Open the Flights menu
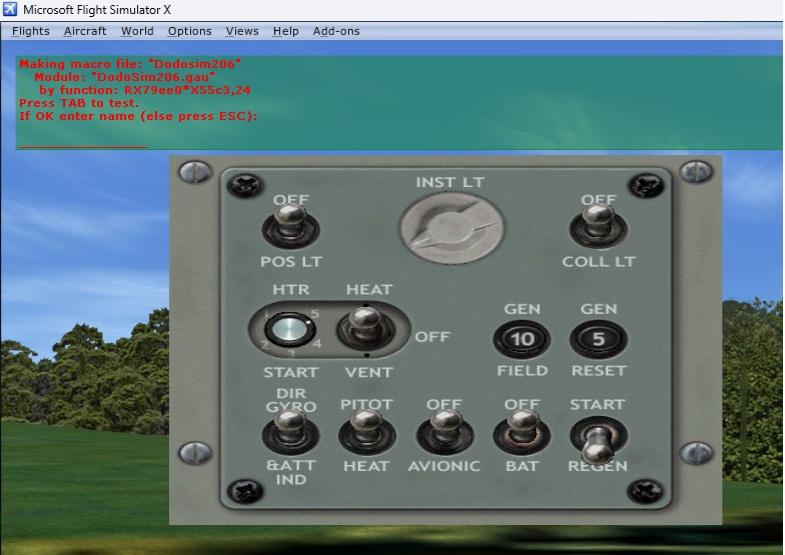Viewport: 785px width, 555px height. click(x=31, y=31)
